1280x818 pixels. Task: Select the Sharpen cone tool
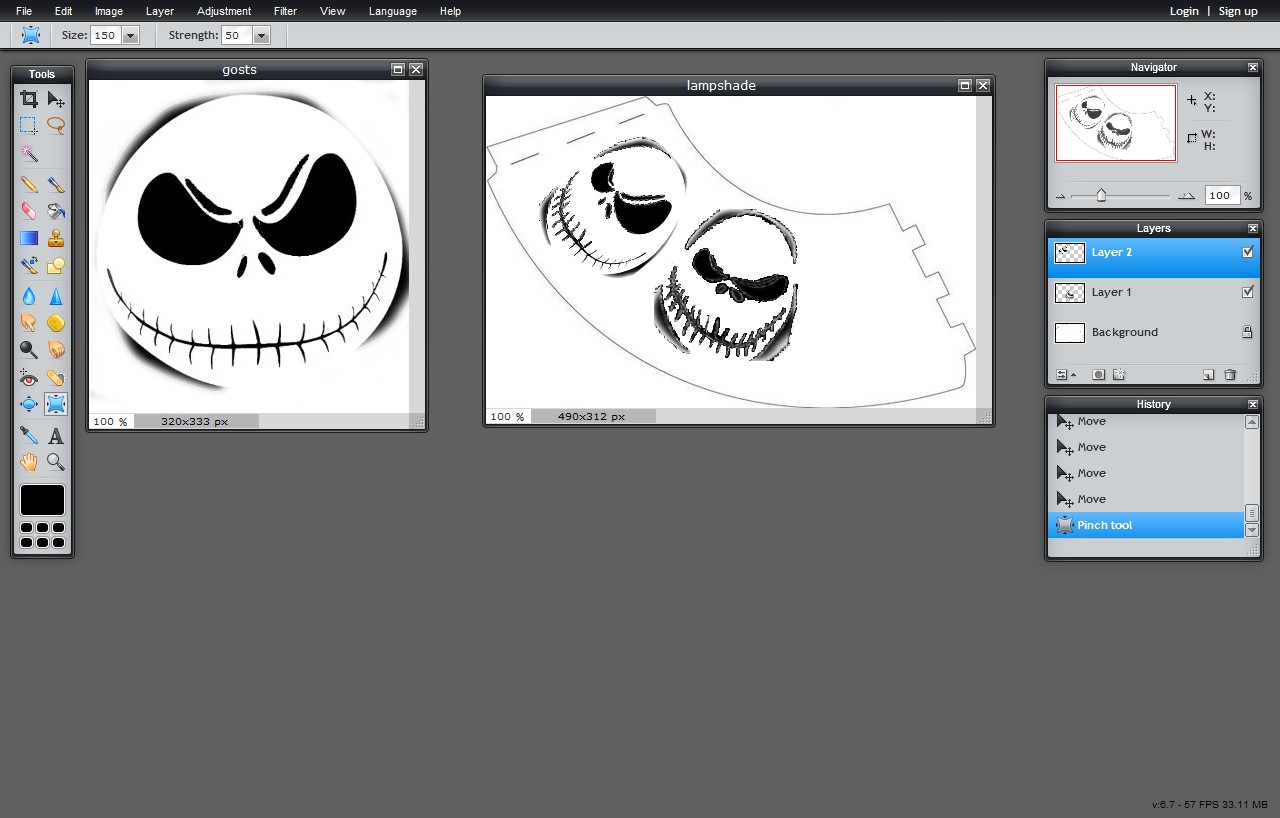(56, 296)
